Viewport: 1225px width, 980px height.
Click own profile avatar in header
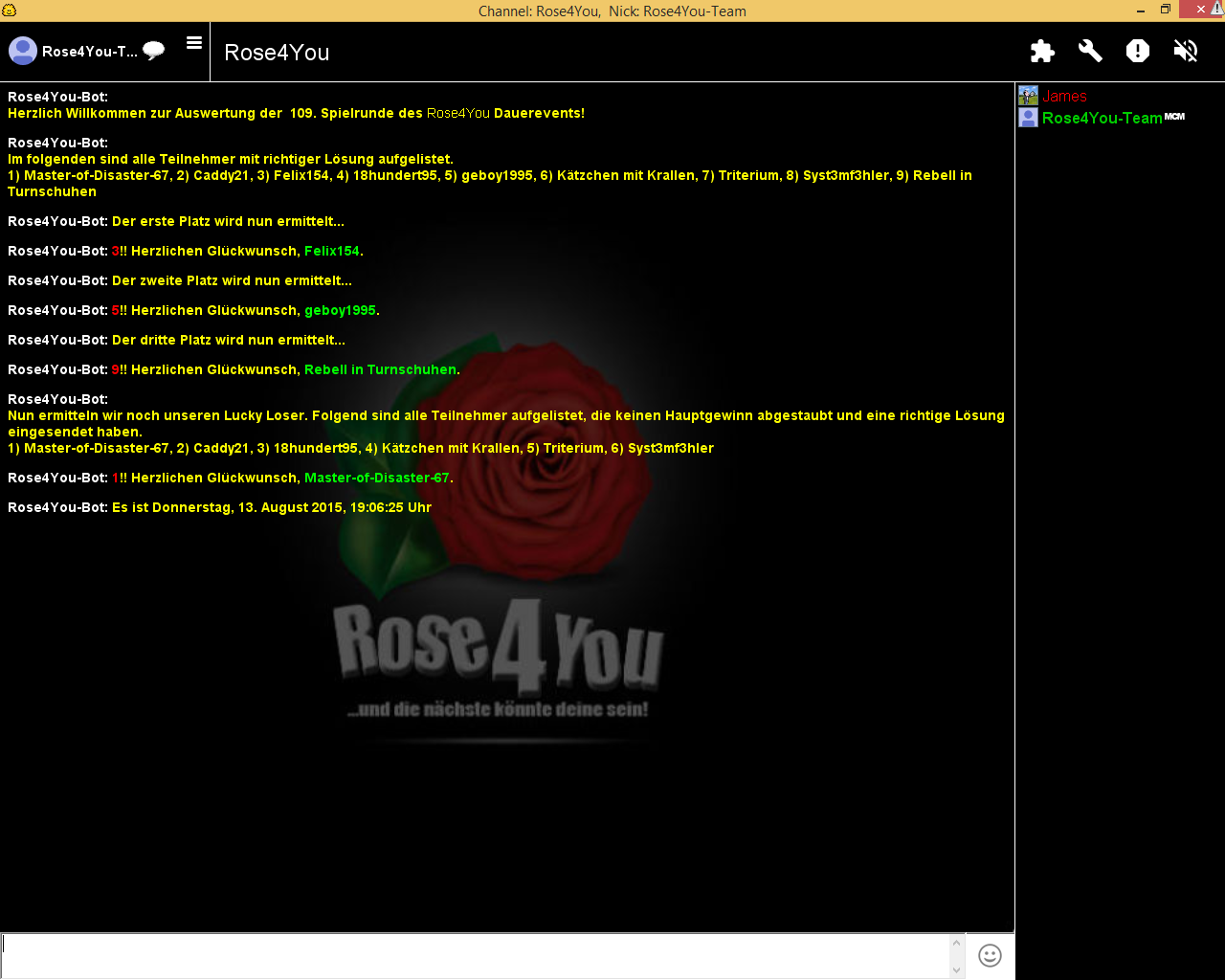tap(23, 51)
